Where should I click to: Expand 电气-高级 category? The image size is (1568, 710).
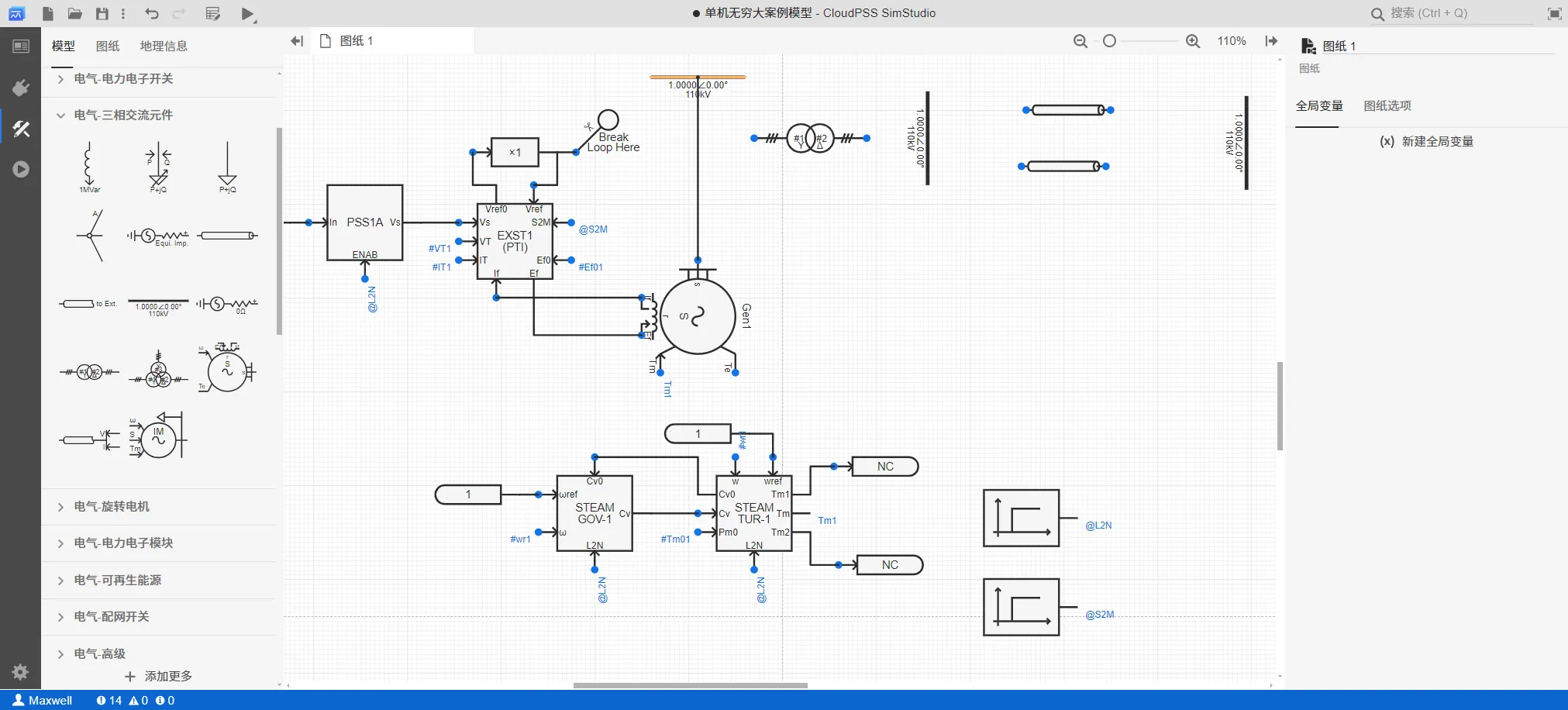pyautogui.click(x=158, y=653)
